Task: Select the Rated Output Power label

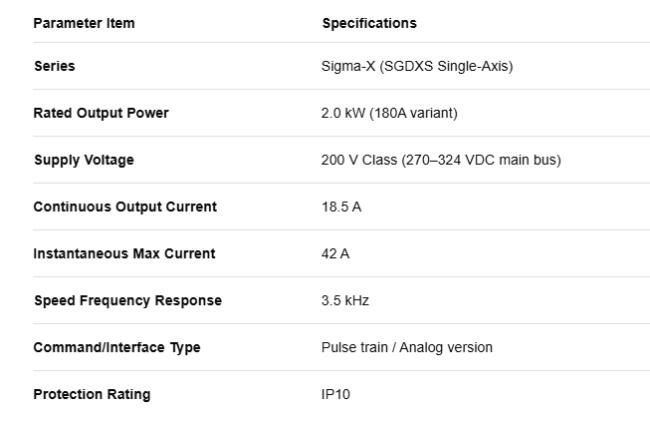Action: (101, 113)
